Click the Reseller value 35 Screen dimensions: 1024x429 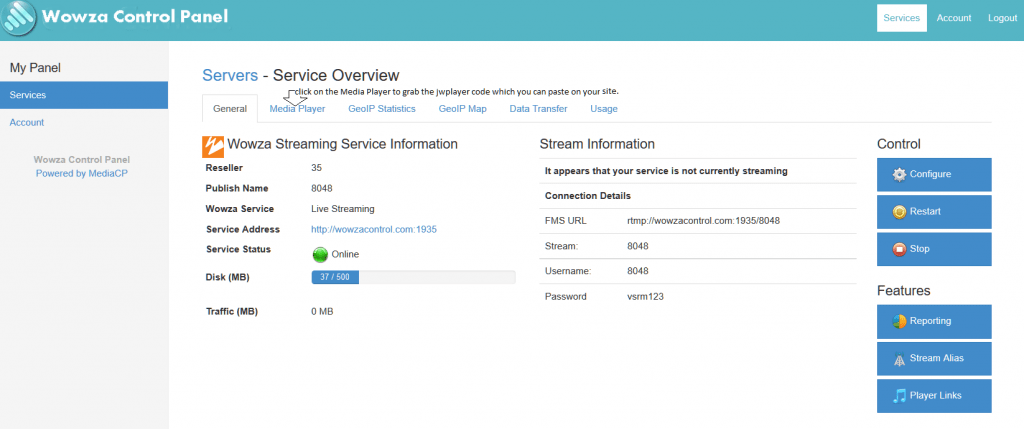click(x=317, y=168)
